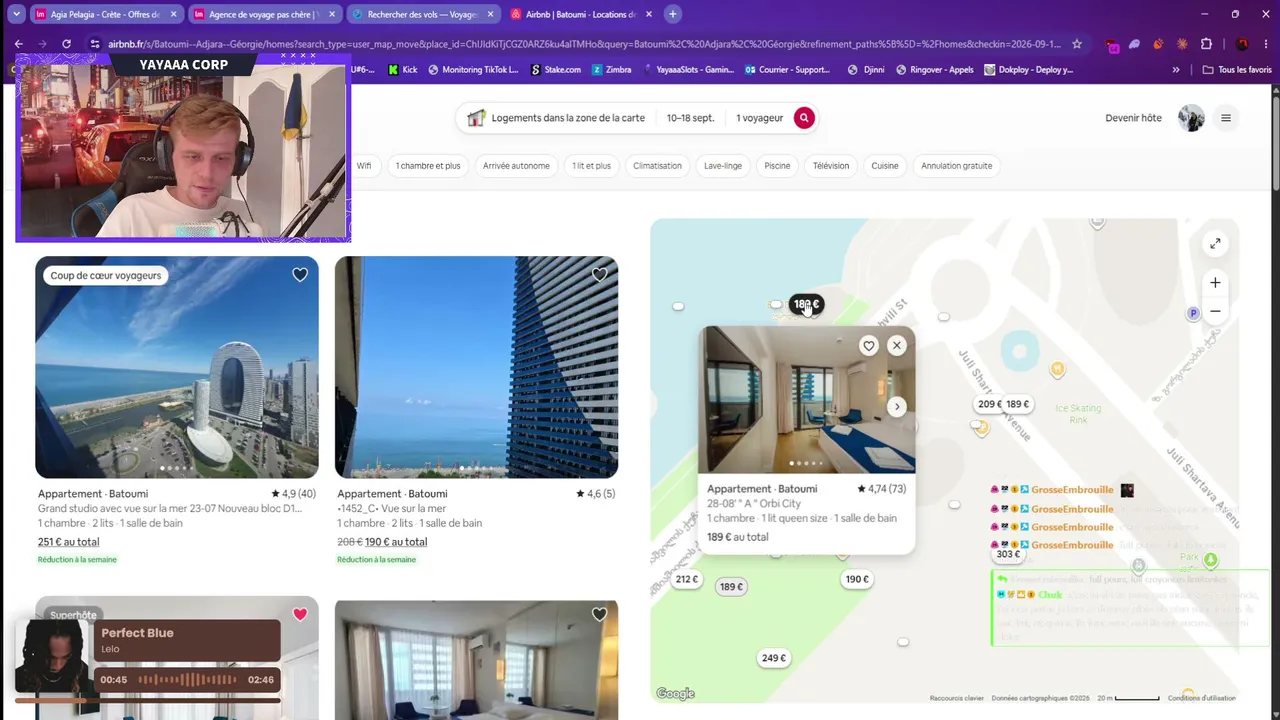Switch to the Agia Pelagia tab
Image resolution: width=1280 pixels, height=720 pixels.
(x=105, y=14)
